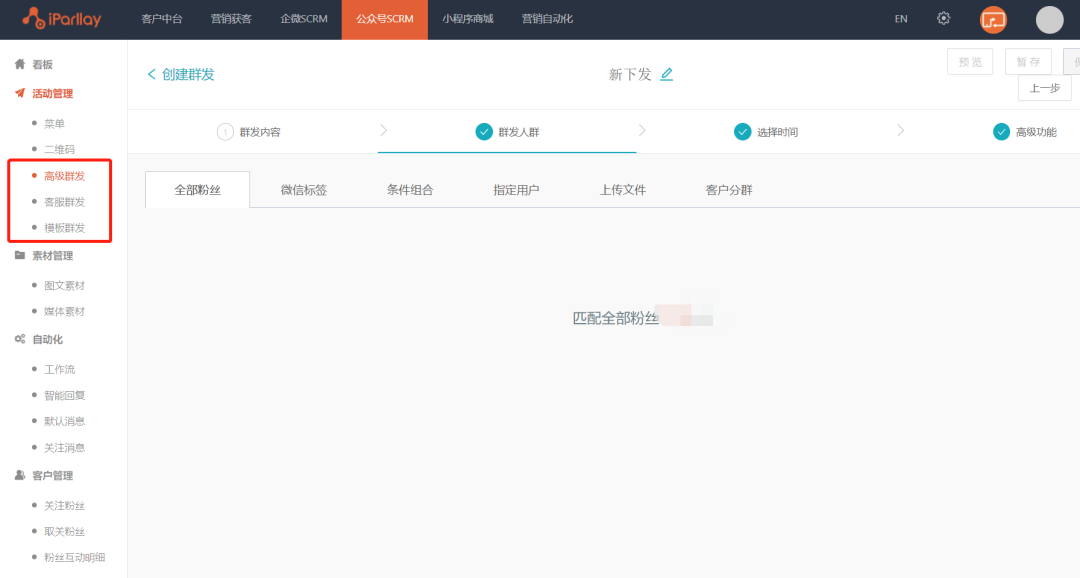Open 企微SCRM in top navigation
1080x578 pixels.
tap(304, 19)
